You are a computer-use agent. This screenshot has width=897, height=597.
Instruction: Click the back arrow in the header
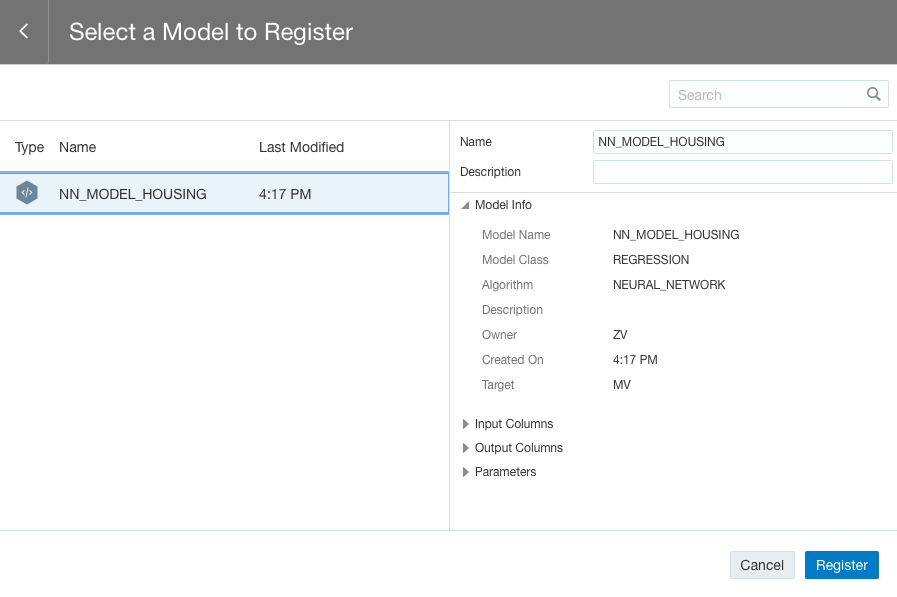[24, 32]
